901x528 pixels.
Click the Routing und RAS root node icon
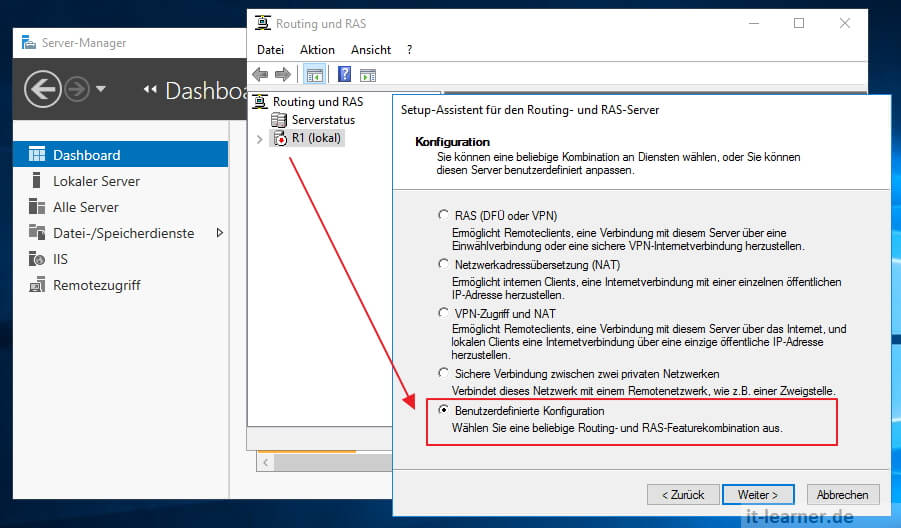(260, 102)
